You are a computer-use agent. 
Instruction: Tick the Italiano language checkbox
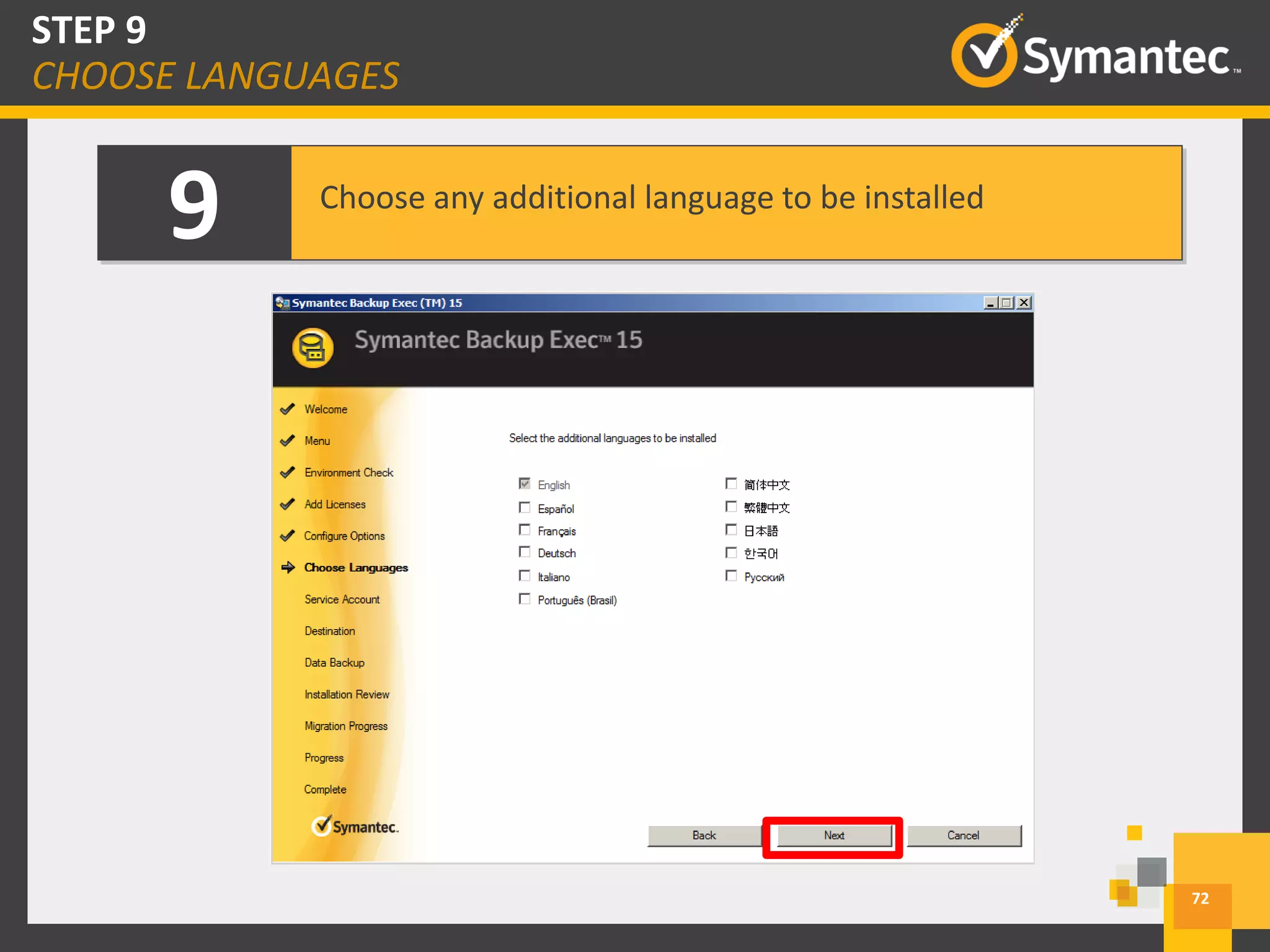point(525,576)
